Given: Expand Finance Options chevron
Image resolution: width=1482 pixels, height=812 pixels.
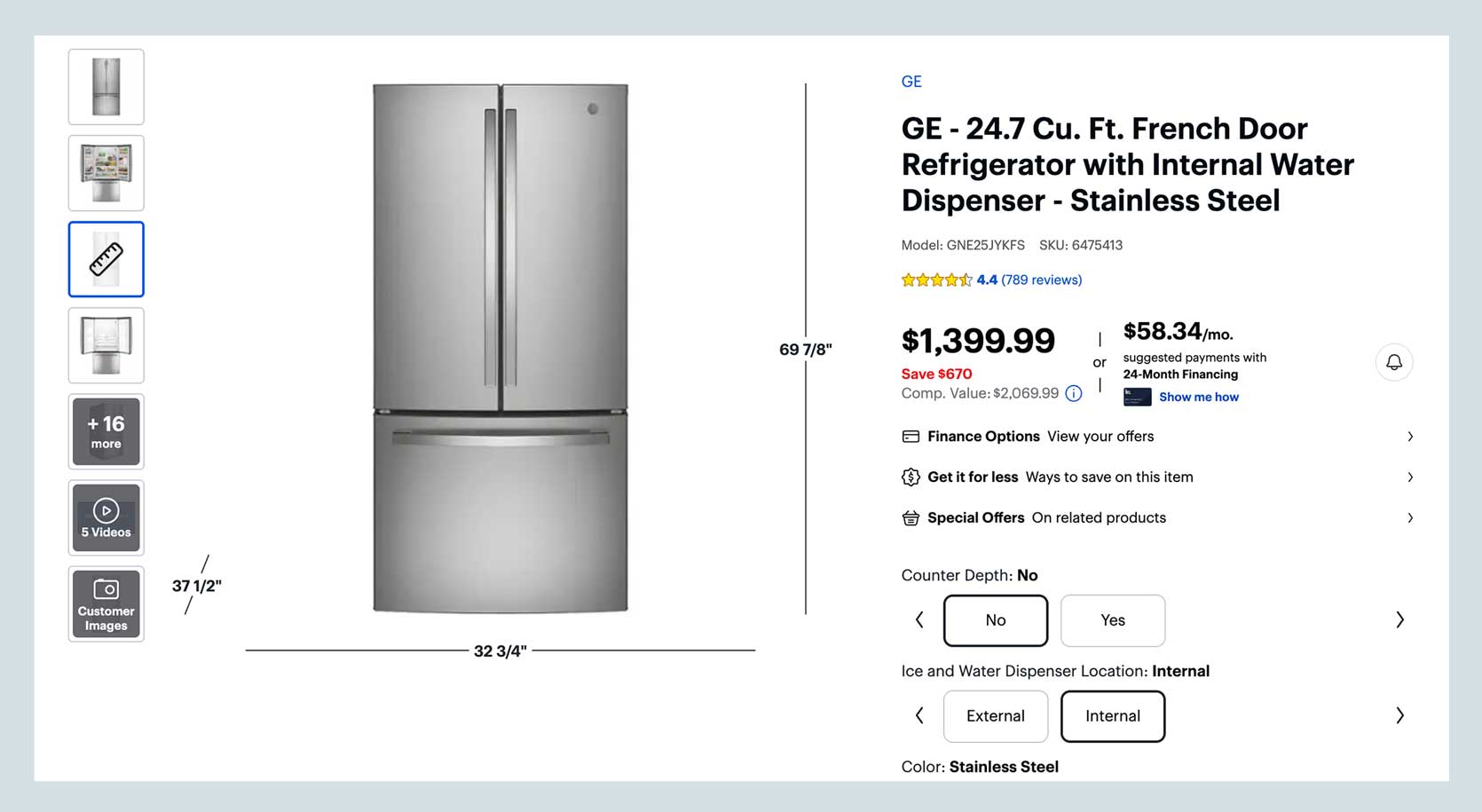Looking at the screenshot, I should 1410,437.
